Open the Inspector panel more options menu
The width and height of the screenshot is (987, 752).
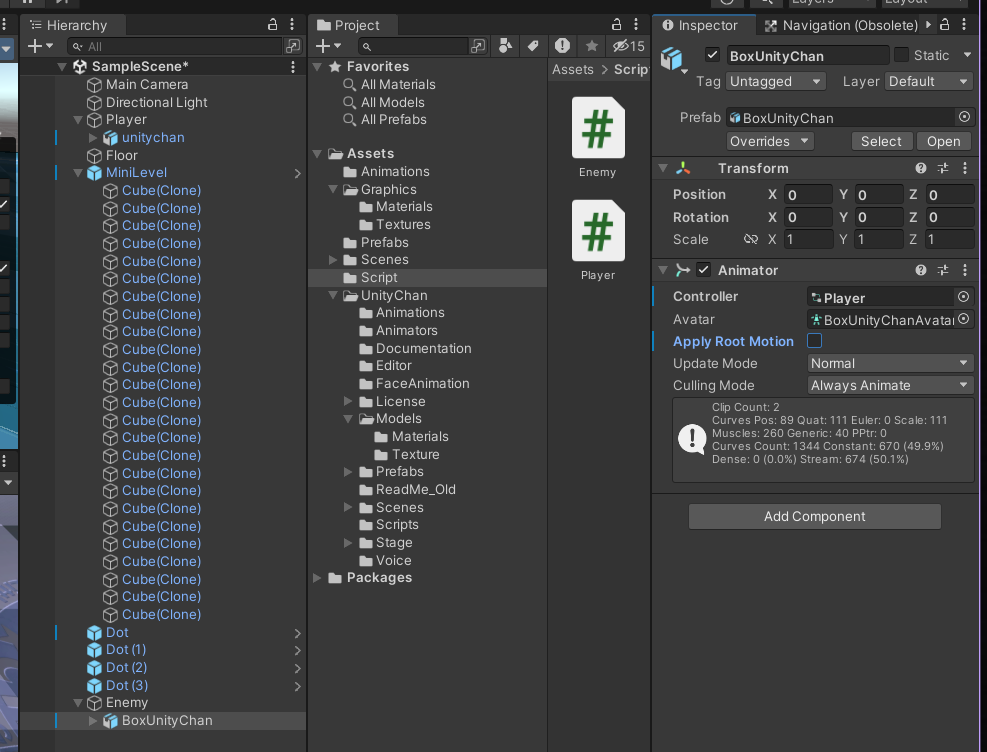coord(964,25)
